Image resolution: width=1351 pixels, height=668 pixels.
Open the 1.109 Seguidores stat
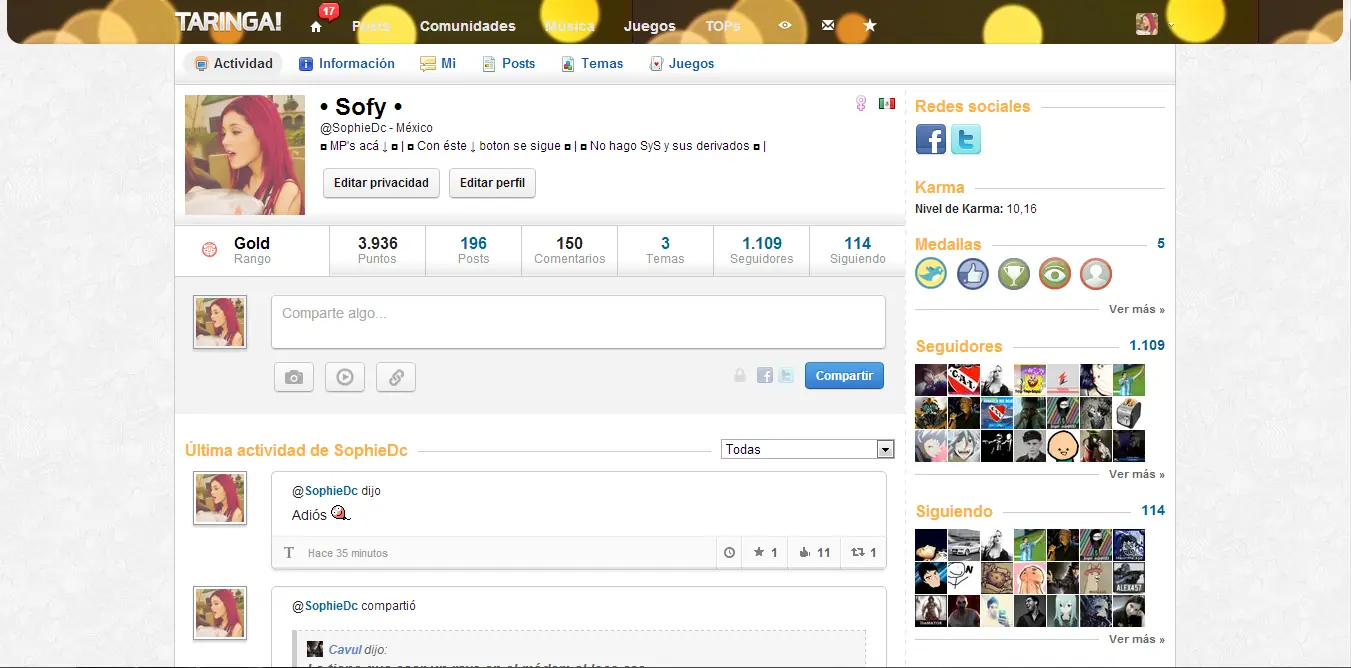(x=761, y=250)
